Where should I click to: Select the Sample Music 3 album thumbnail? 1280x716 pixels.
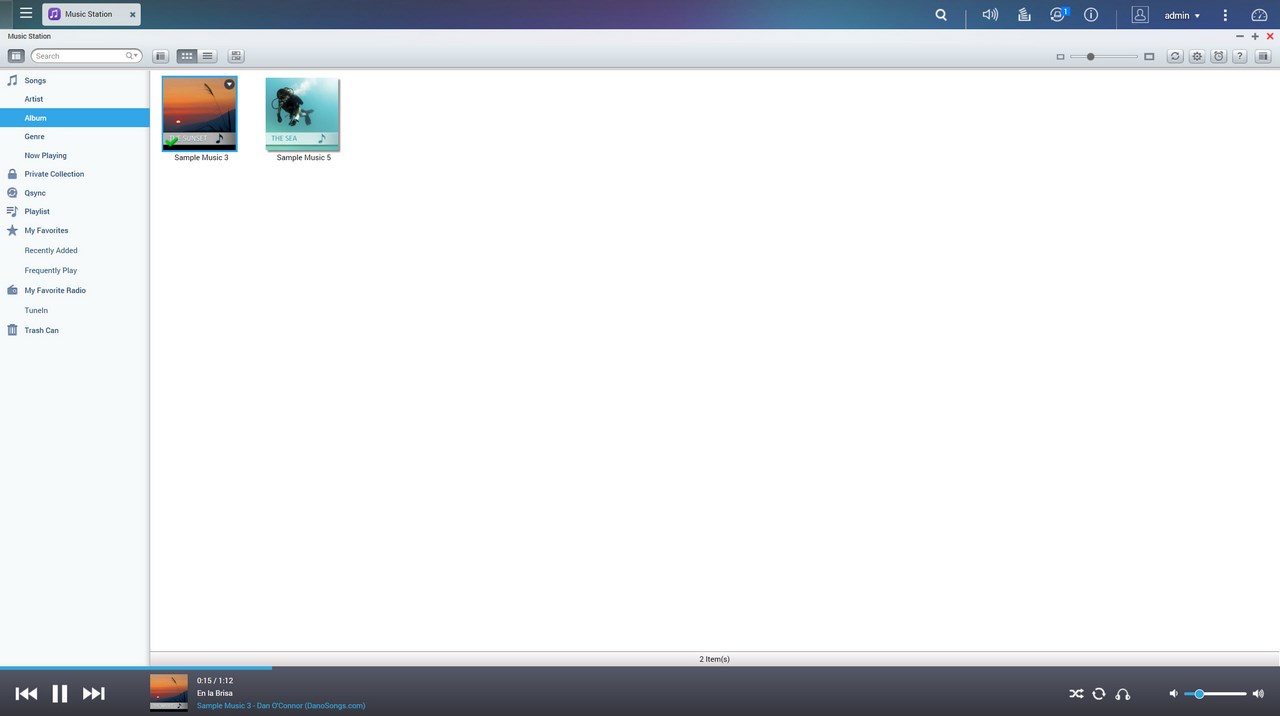click(200, 114)
